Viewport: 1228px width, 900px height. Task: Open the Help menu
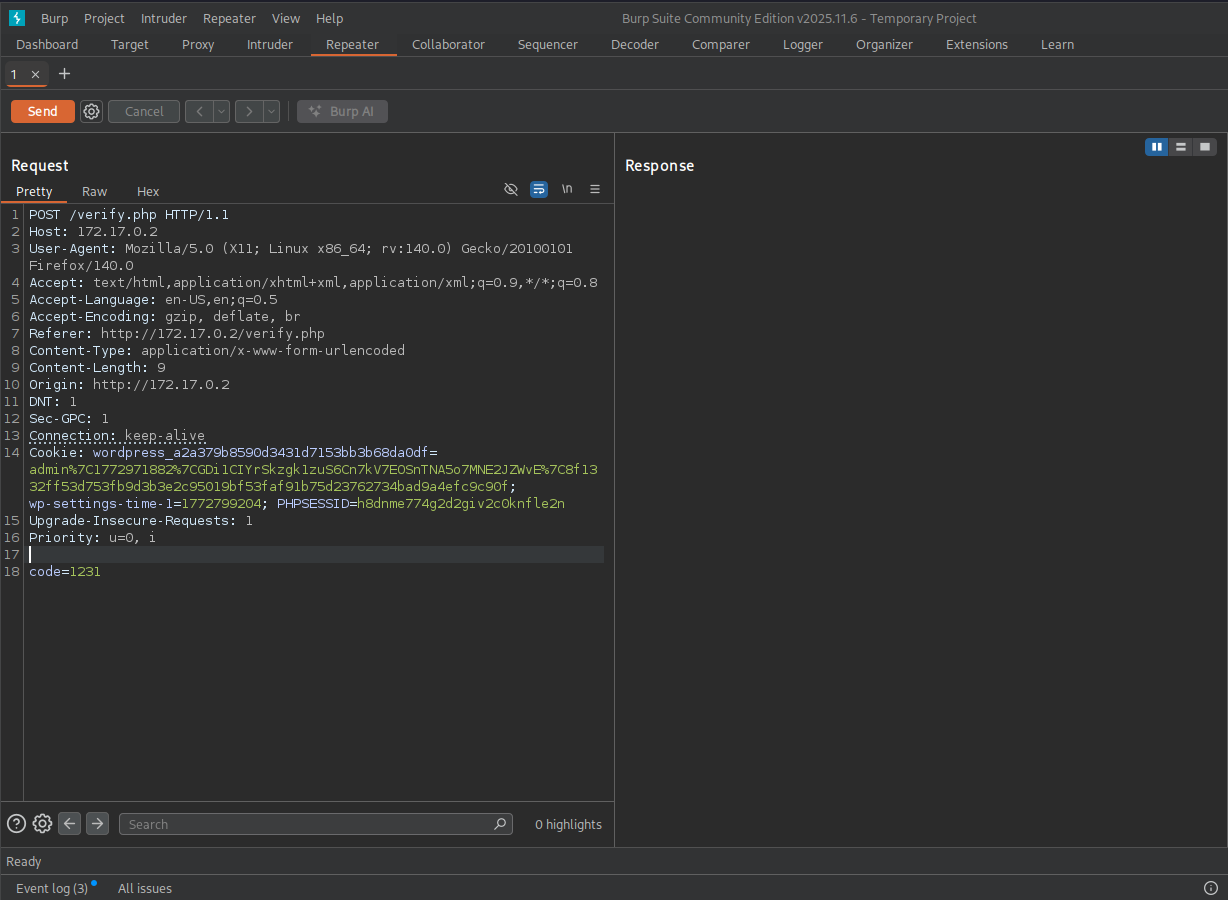click(329, 18)
